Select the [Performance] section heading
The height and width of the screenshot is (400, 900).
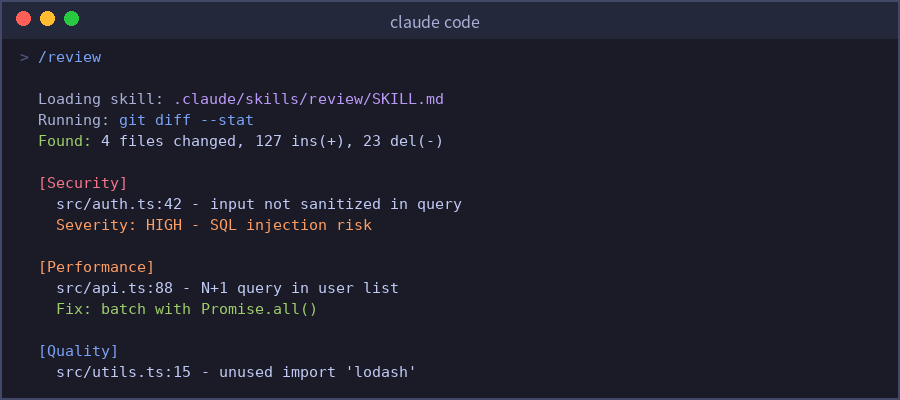(x=96, y=267)
